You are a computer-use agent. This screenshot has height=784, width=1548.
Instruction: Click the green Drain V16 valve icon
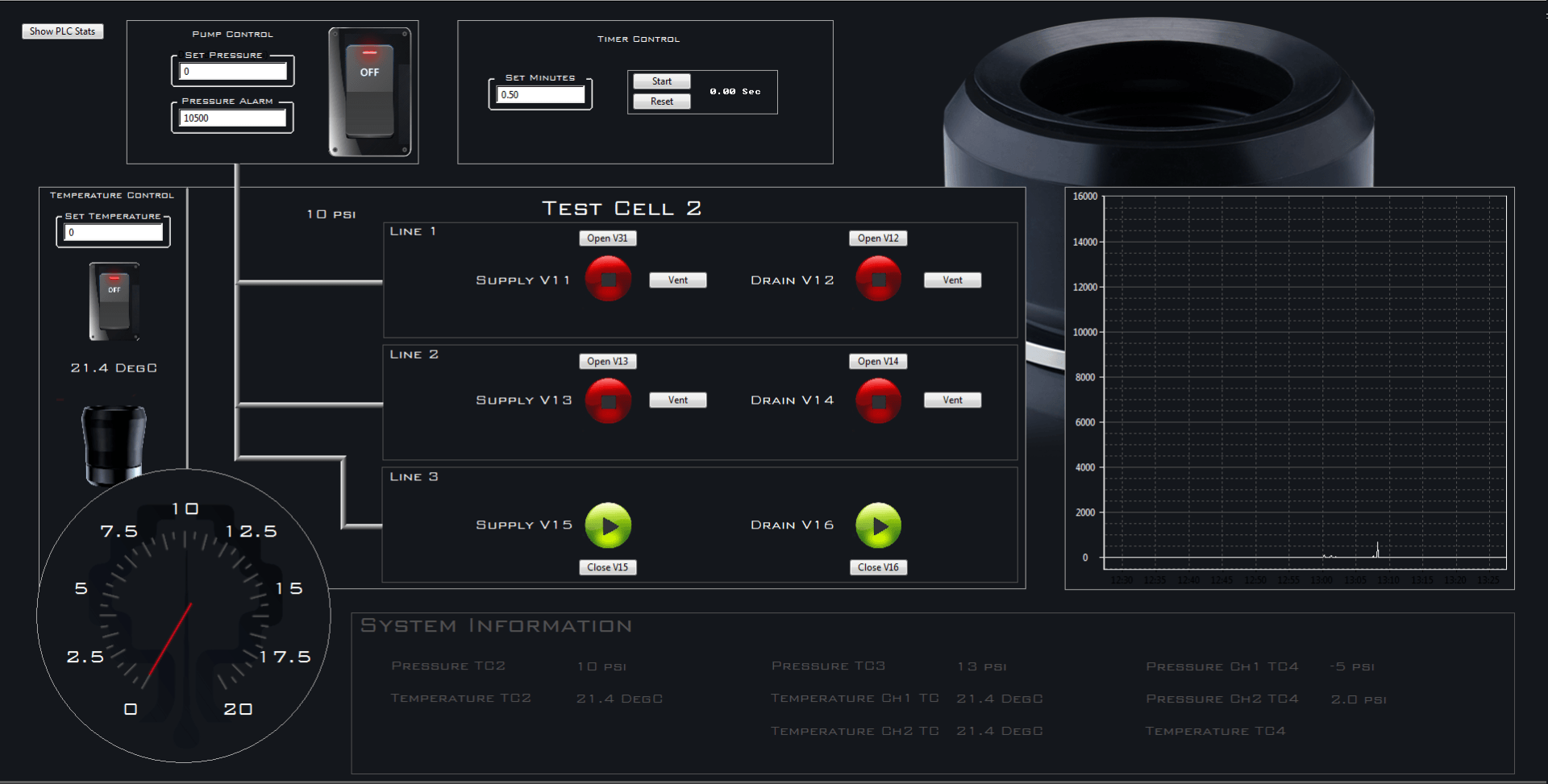pyautogui.click(x=879, y=525)
